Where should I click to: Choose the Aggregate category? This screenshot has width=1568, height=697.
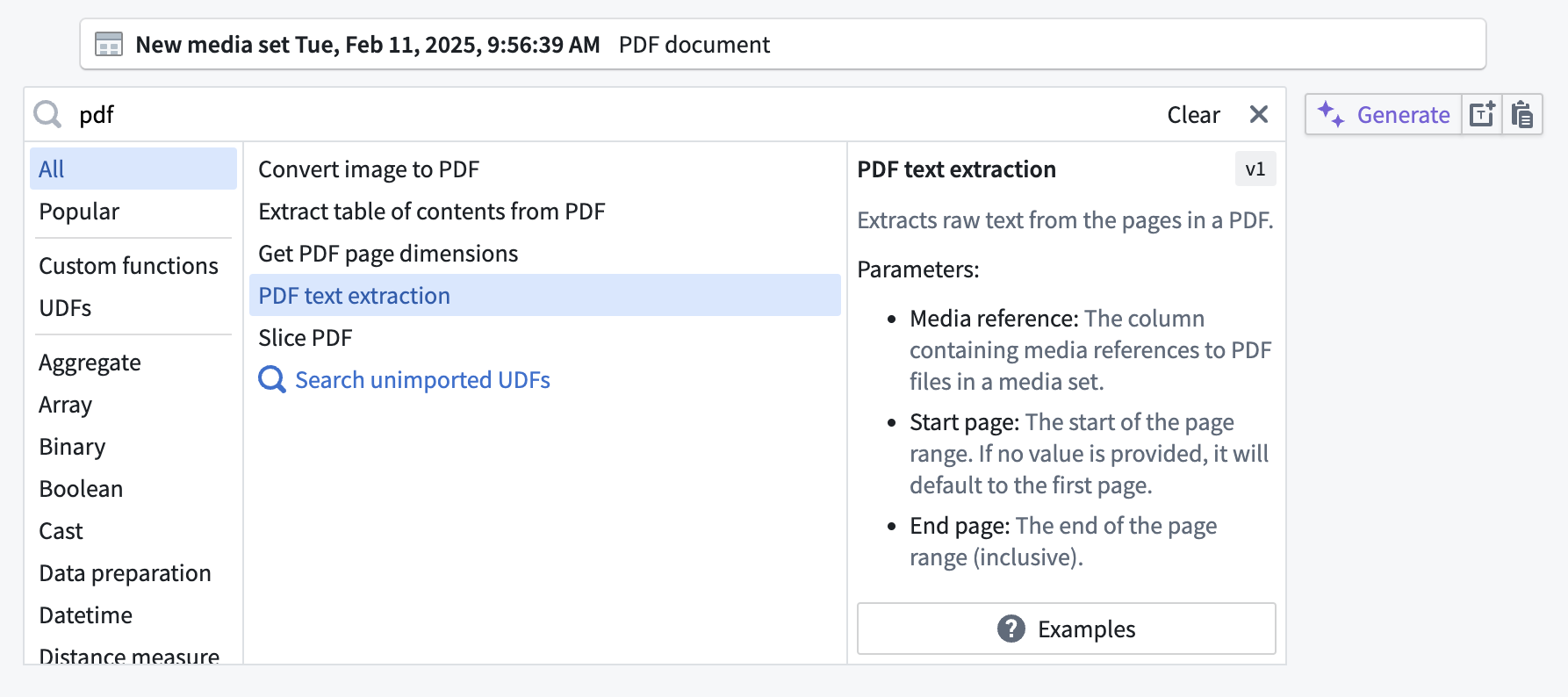pyautogui.click(x=90, y=363)
